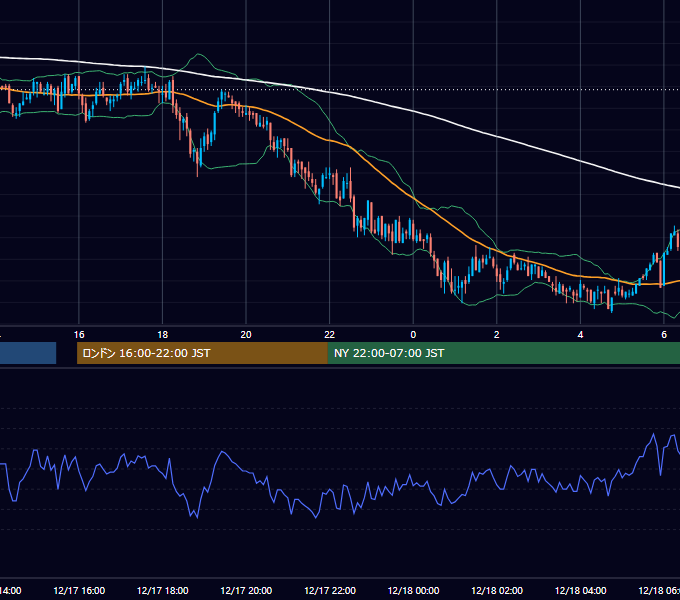Image resolution: width=680 pixels, height=600 pixels.
Task: Click the '6' hour label on upper axis
Action: 664,335
